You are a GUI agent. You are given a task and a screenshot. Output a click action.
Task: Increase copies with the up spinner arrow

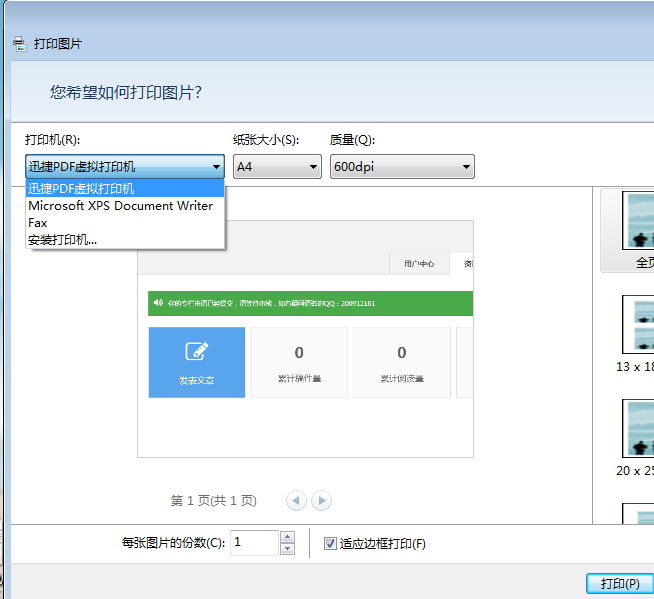click(287, 536)
